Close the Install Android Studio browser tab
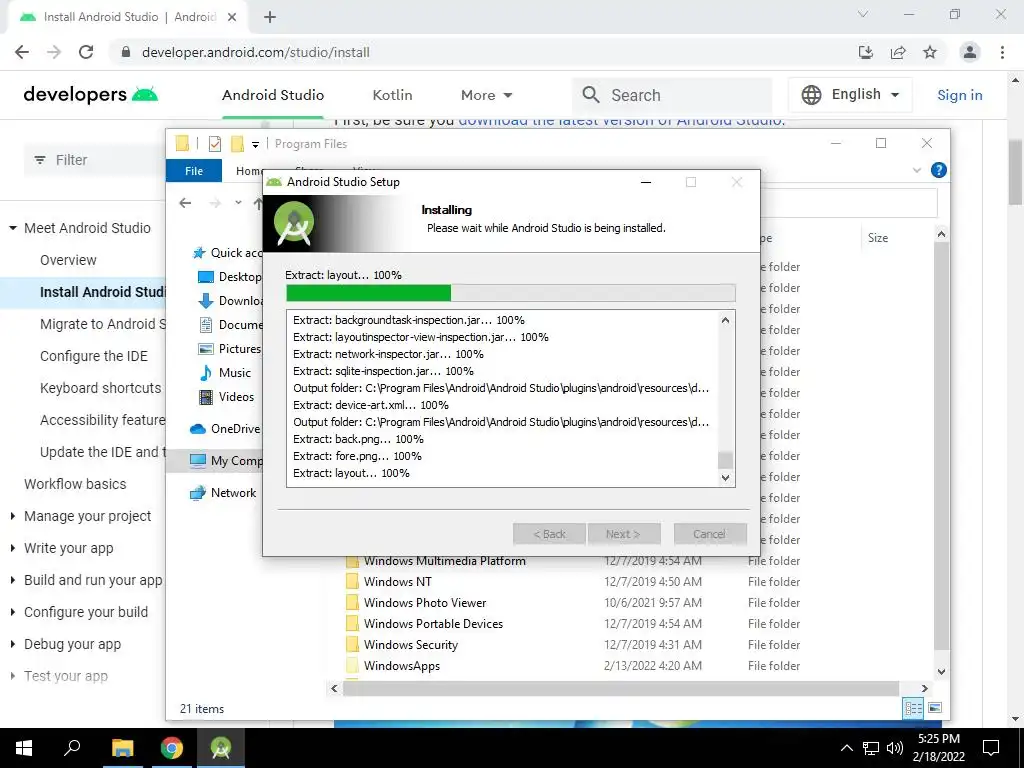The image size is (1024, 768). click(232, 17)
